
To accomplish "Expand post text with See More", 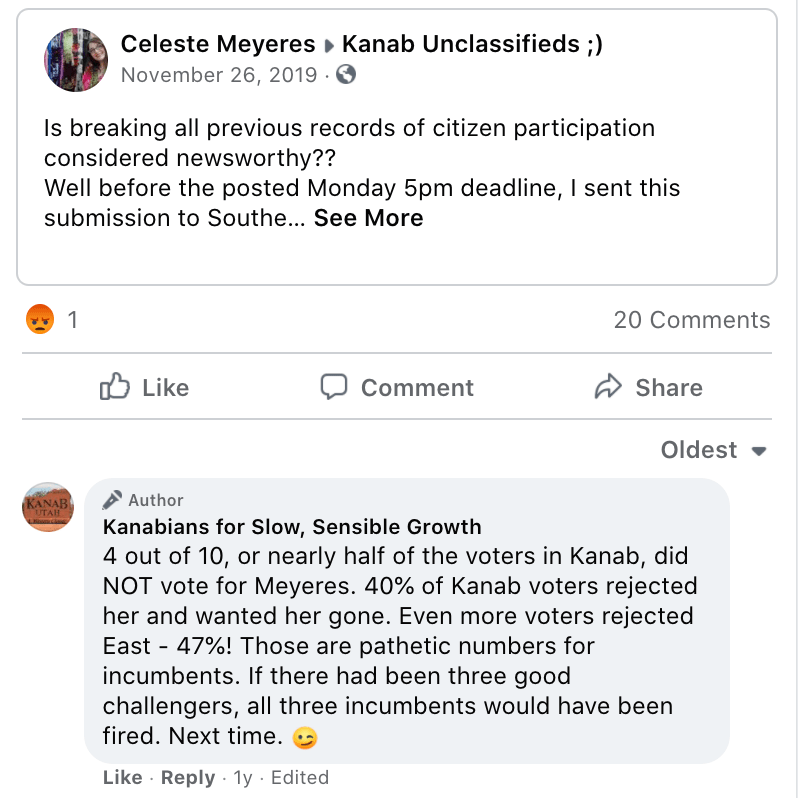I will (368, 218).
